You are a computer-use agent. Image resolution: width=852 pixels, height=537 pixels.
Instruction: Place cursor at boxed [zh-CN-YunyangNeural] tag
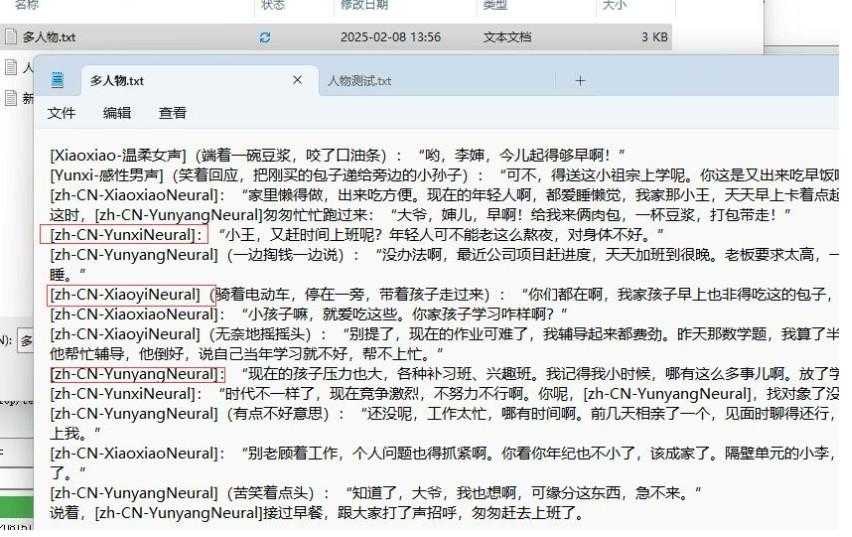point(135,374)
